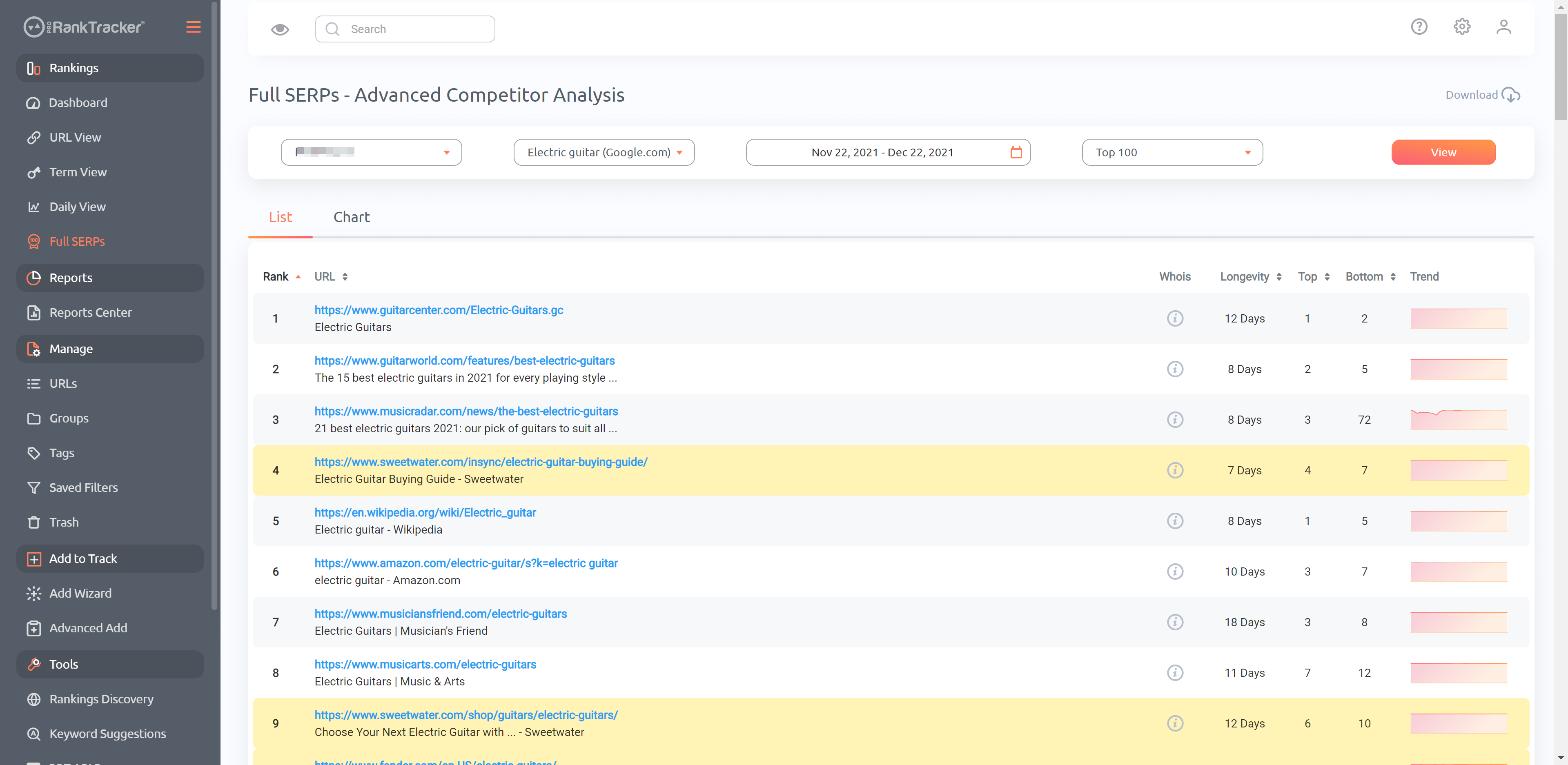
Task: Open the Nov 22 - Dec 22 date range picker
Action: (x=888, y=152)
